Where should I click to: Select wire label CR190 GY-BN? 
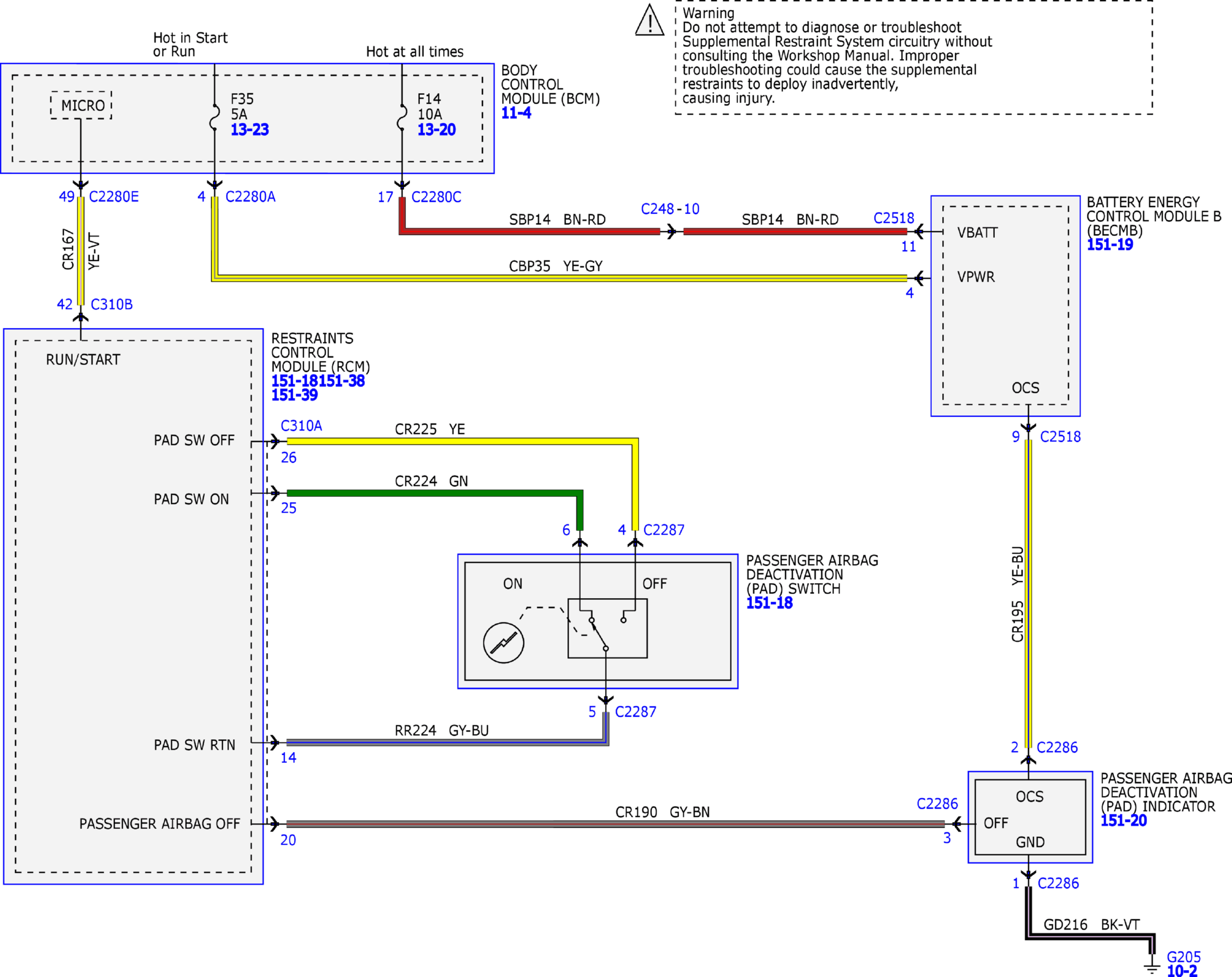tap(662, 812)
